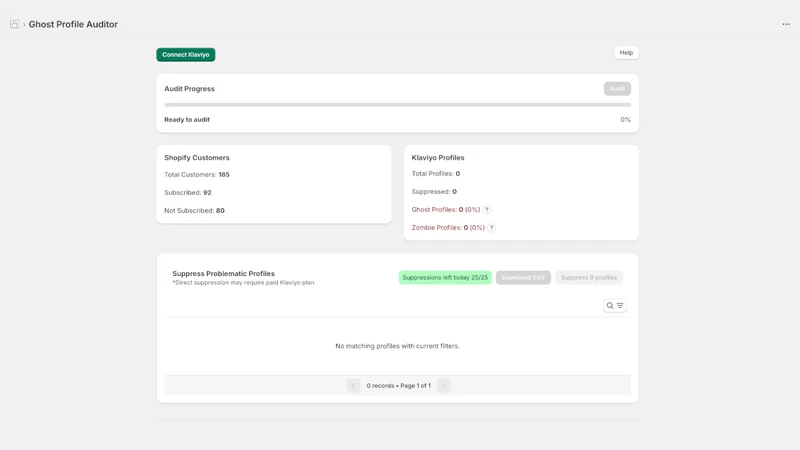Go to next page of records

(x=444, y=385)
